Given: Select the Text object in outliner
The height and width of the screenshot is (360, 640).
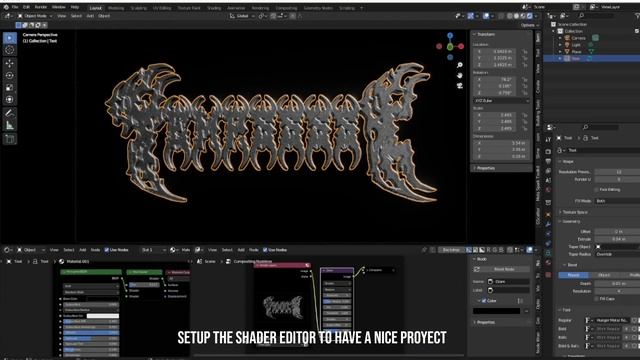Looking at the screenshot, I should (x=576, y=59).
